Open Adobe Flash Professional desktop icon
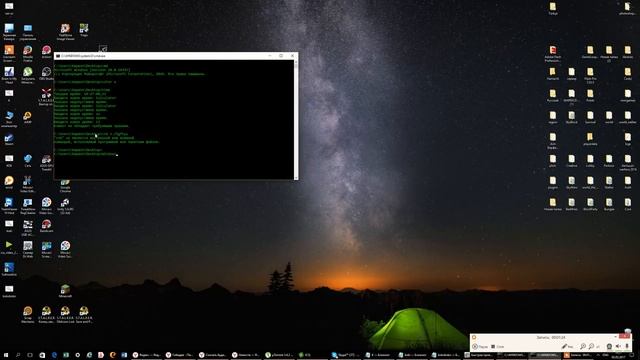This screenshot has width=640, height=360. (553, 53)
